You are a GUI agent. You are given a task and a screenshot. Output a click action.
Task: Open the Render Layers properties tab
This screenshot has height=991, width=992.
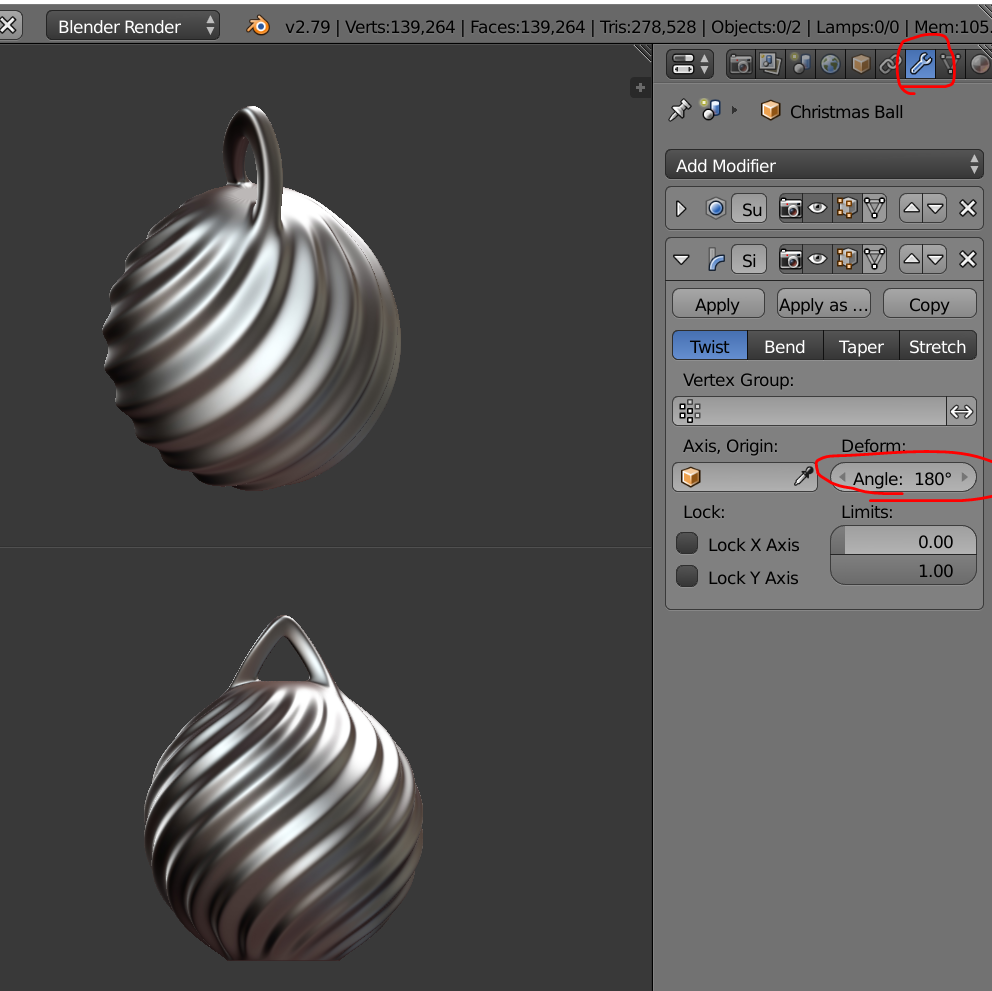point(770,64)
